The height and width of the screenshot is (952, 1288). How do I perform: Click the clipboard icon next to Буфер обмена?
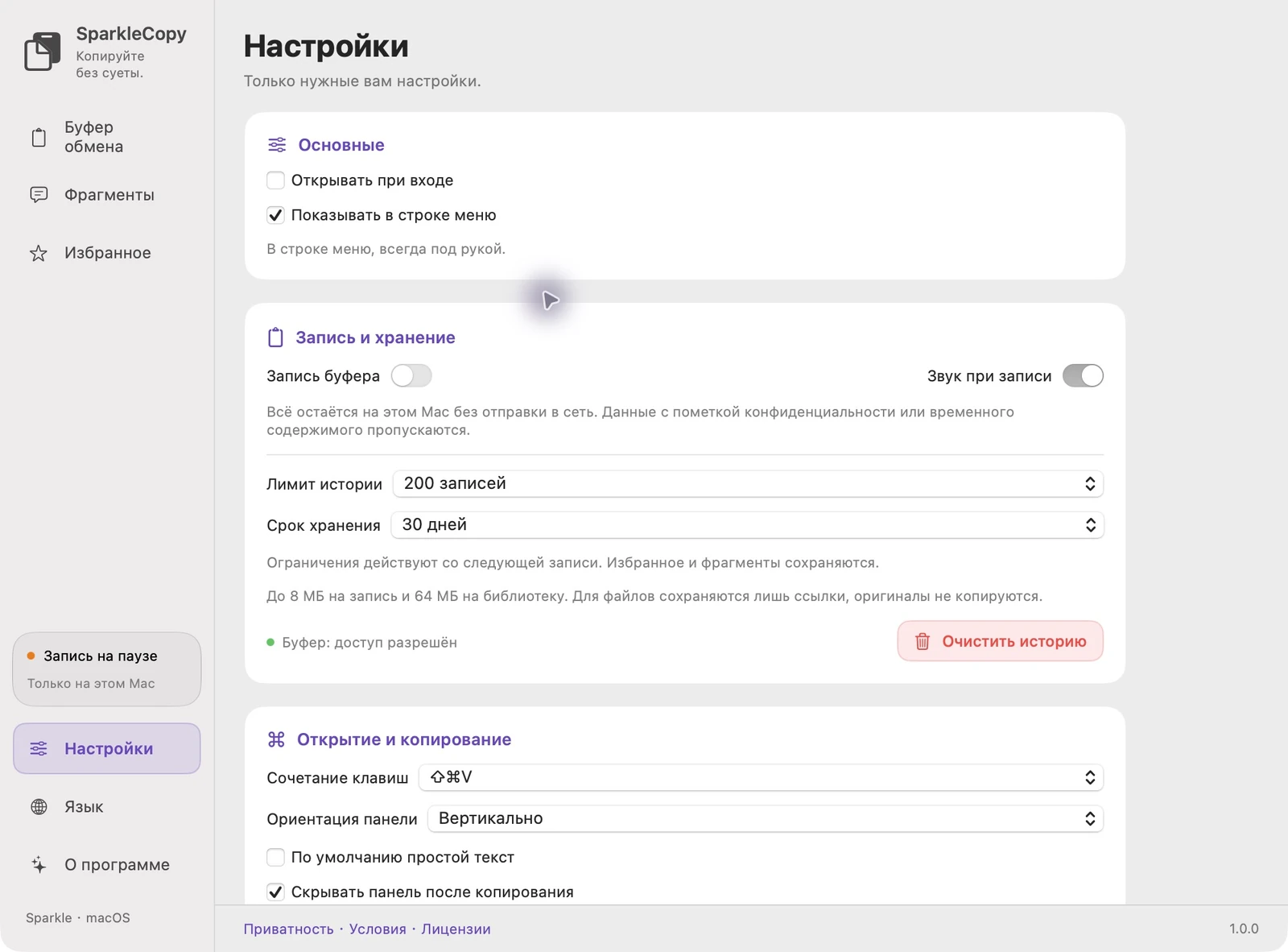point(39,138)
